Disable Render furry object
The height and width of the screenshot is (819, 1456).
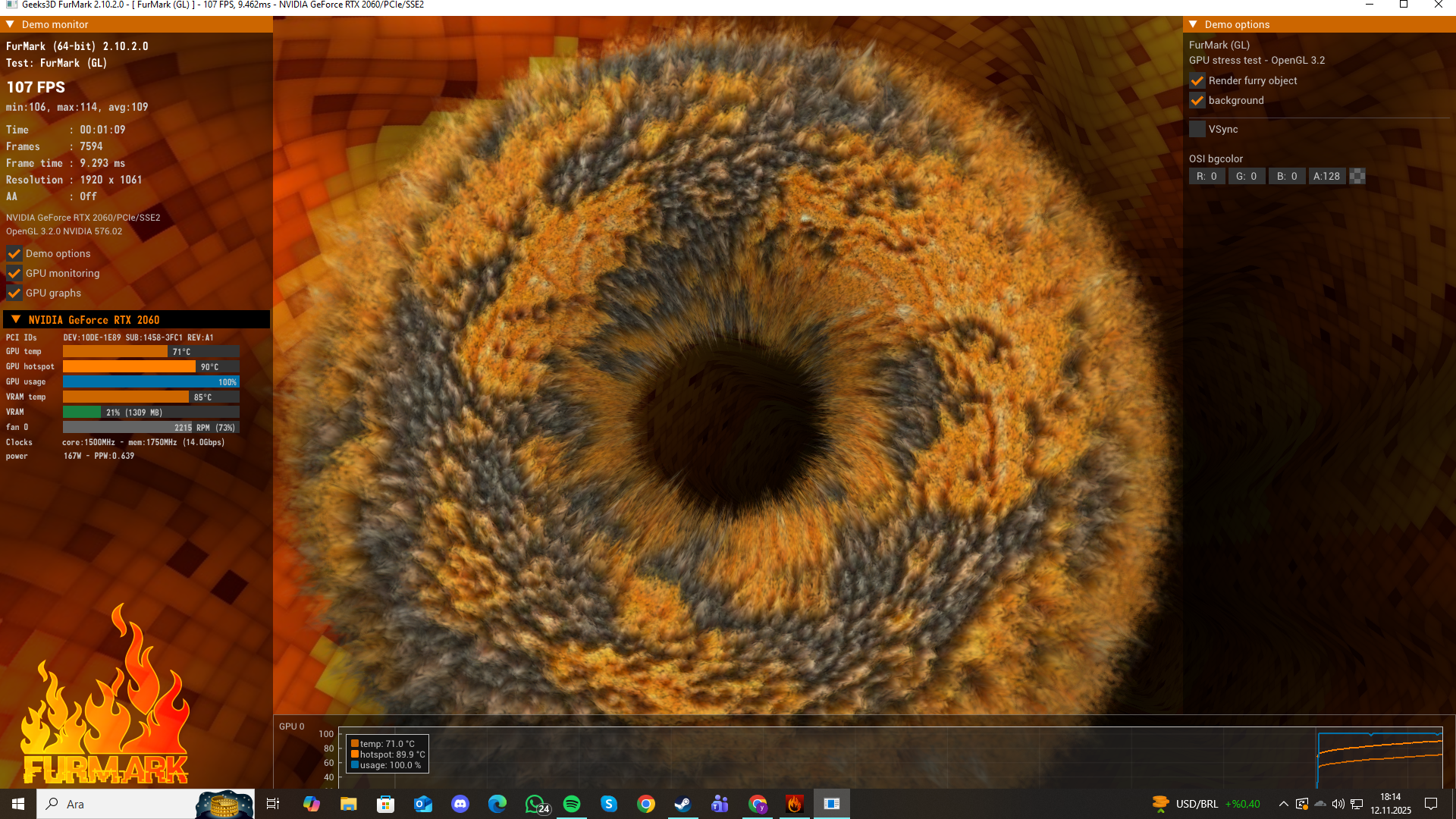click(1197, 80)
